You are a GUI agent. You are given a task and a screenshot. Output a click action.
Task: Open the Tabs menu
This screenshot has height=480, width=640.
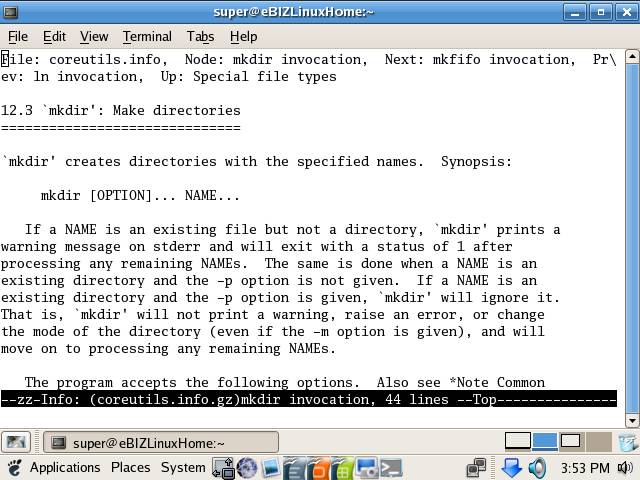click(x=200, y=36)
